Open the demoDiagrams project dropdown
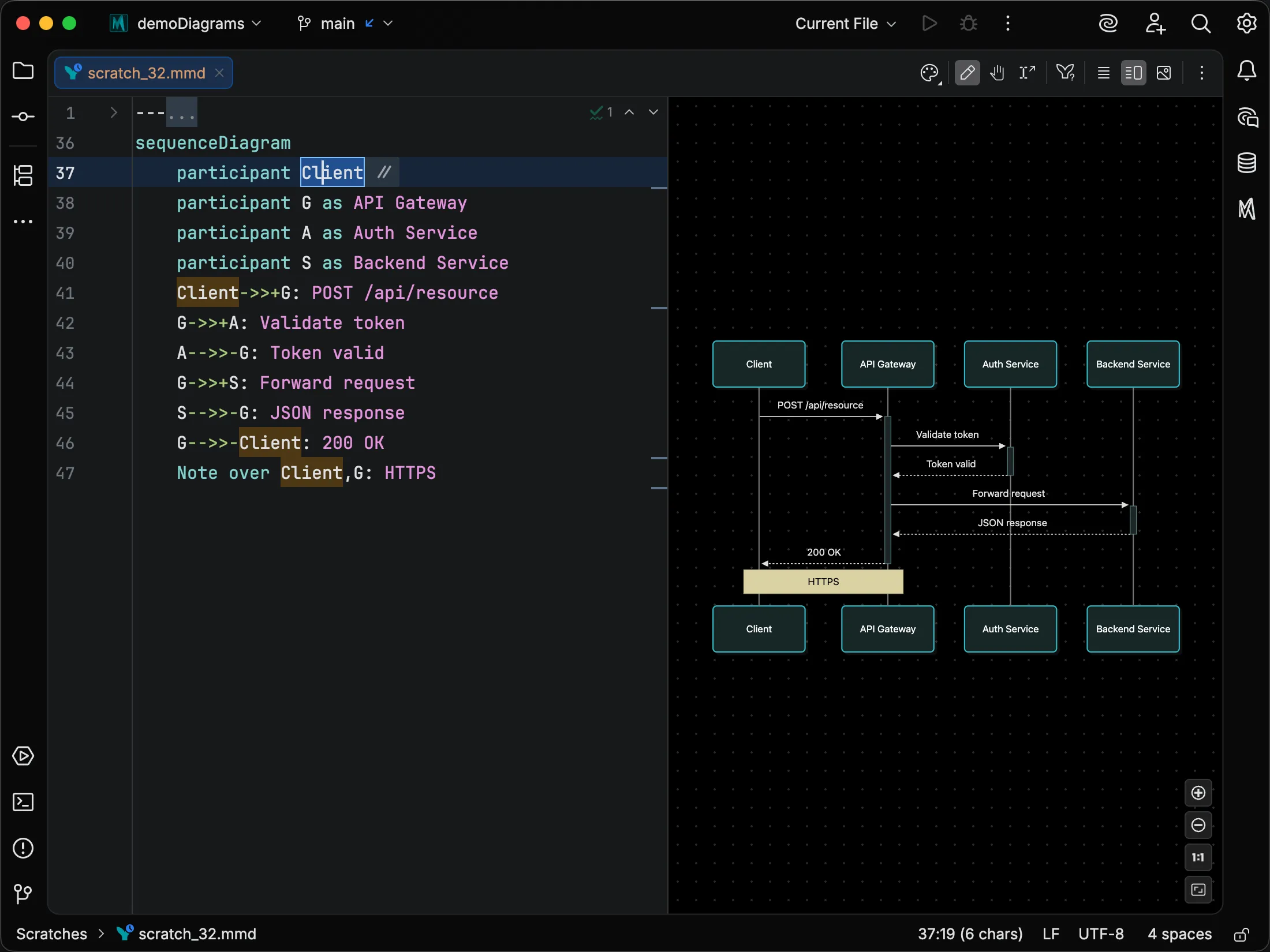 coord(186,24)
